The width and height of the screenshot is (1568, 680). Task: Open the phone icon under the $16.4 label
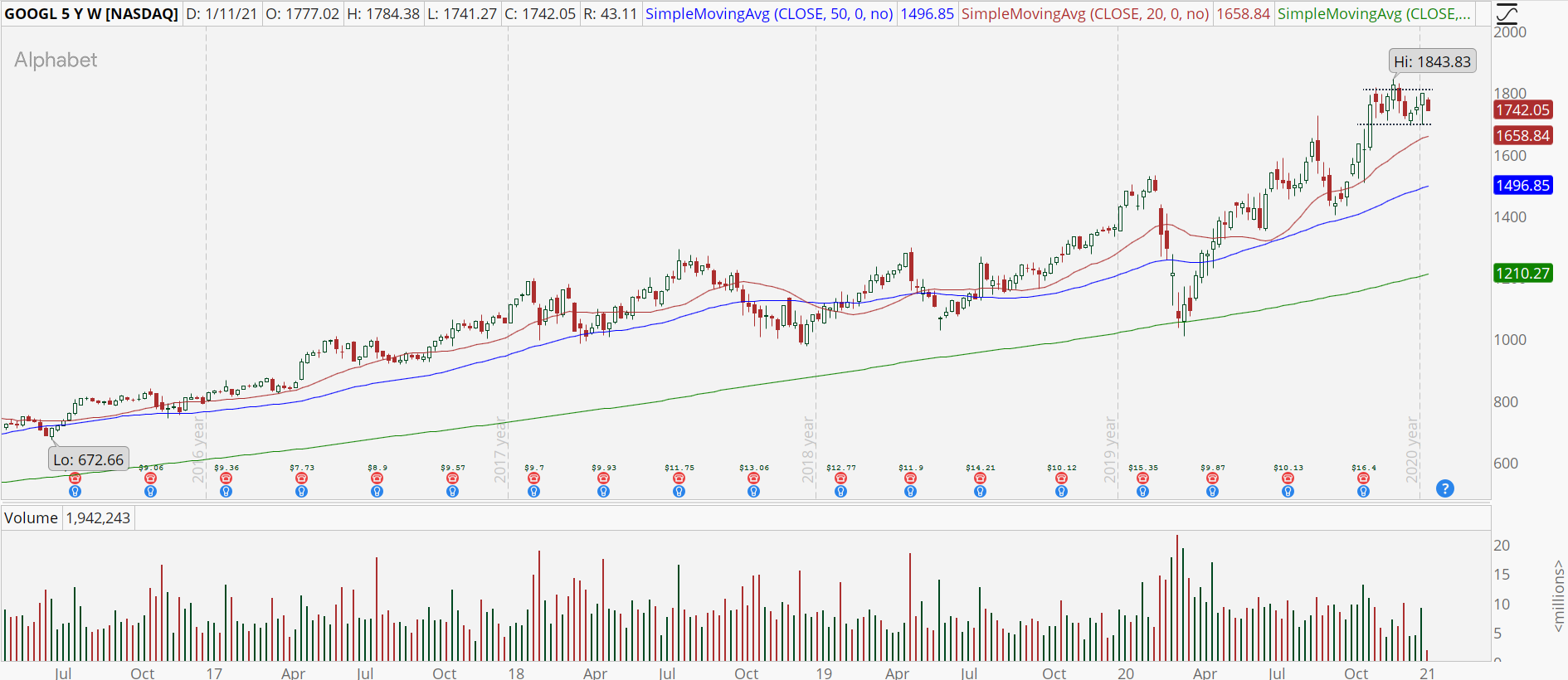[x=1363, y=478]
